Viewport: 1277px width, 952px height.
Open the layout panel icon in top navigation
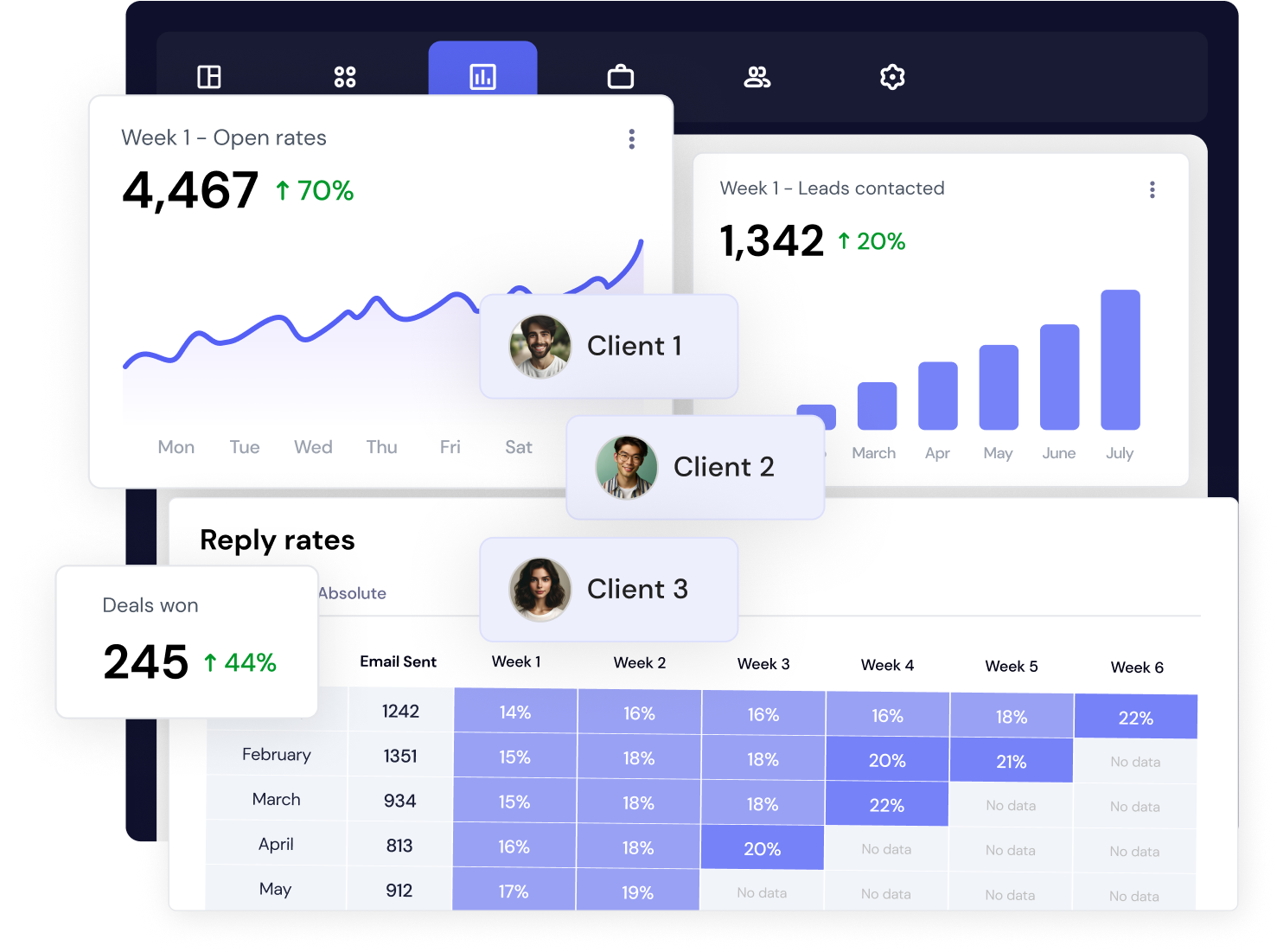pyautogui.click(x=209, y=77)
